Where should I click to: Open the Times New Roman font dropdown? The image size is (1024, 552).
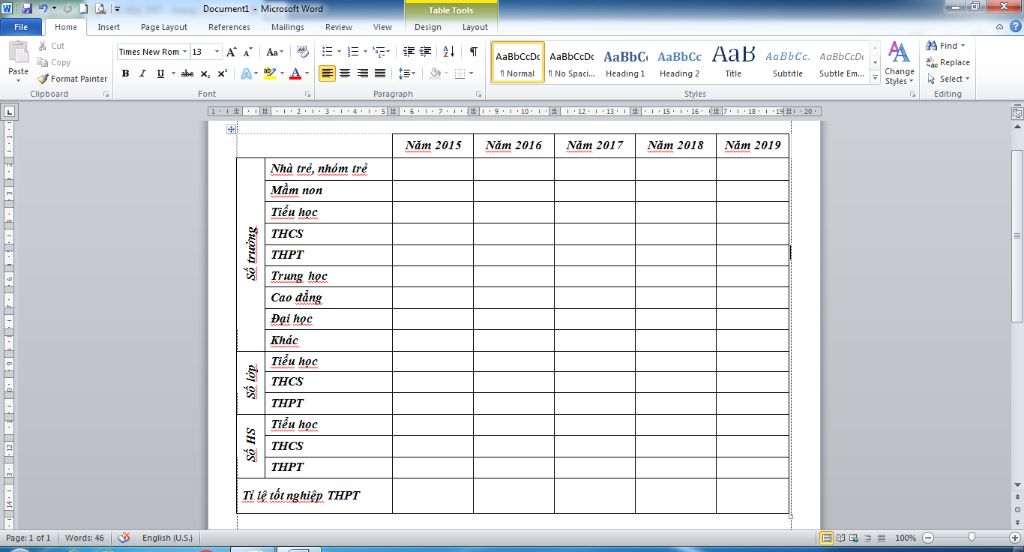pos(185,52)
